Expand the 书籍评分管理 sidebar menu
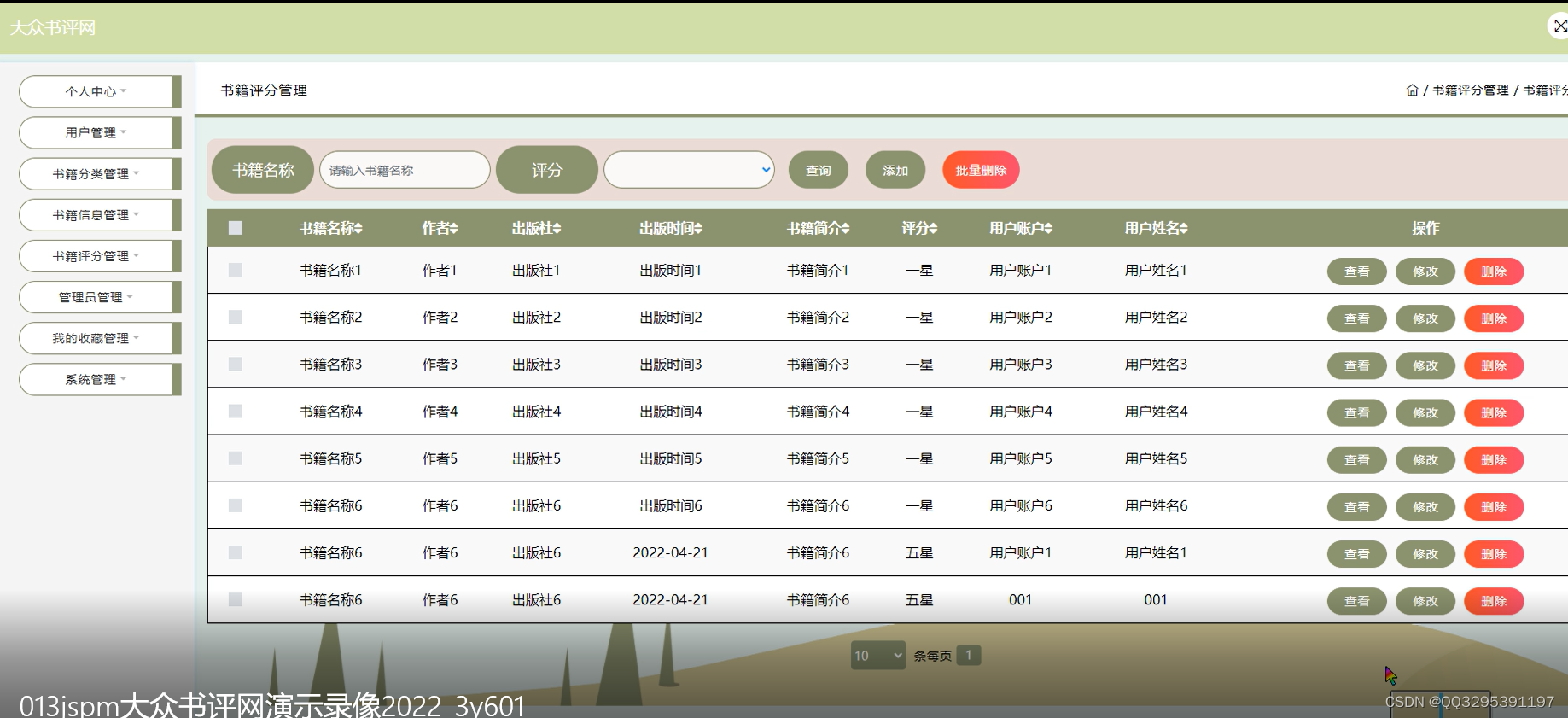This screenshot has width=1568, height=718. click(x=100, y=256)
